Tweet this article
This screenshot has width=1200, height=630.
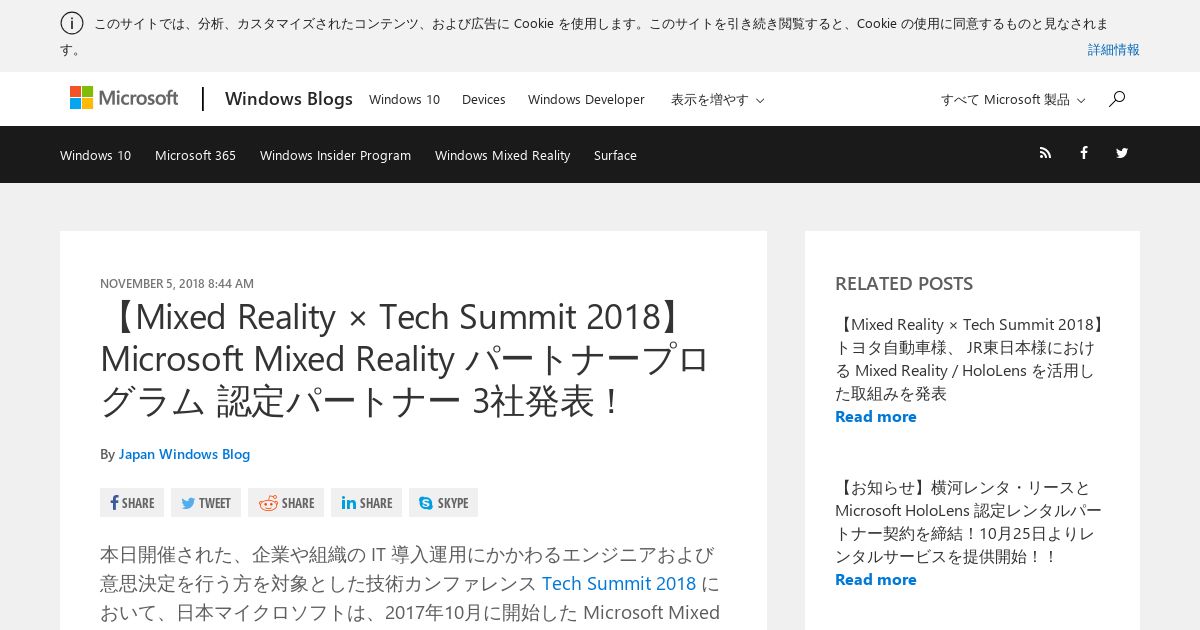point(206,503)
